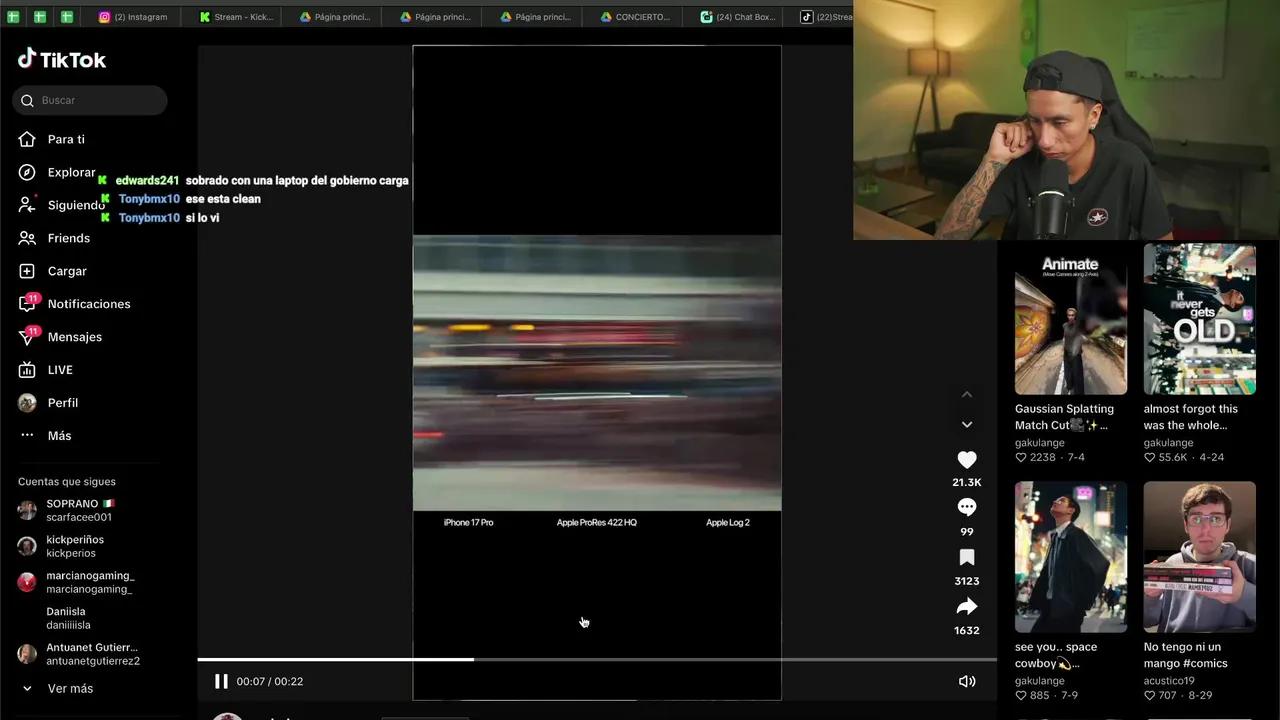Open comments with speech bubble icon

pyautogui.click(x=967, y=507)
